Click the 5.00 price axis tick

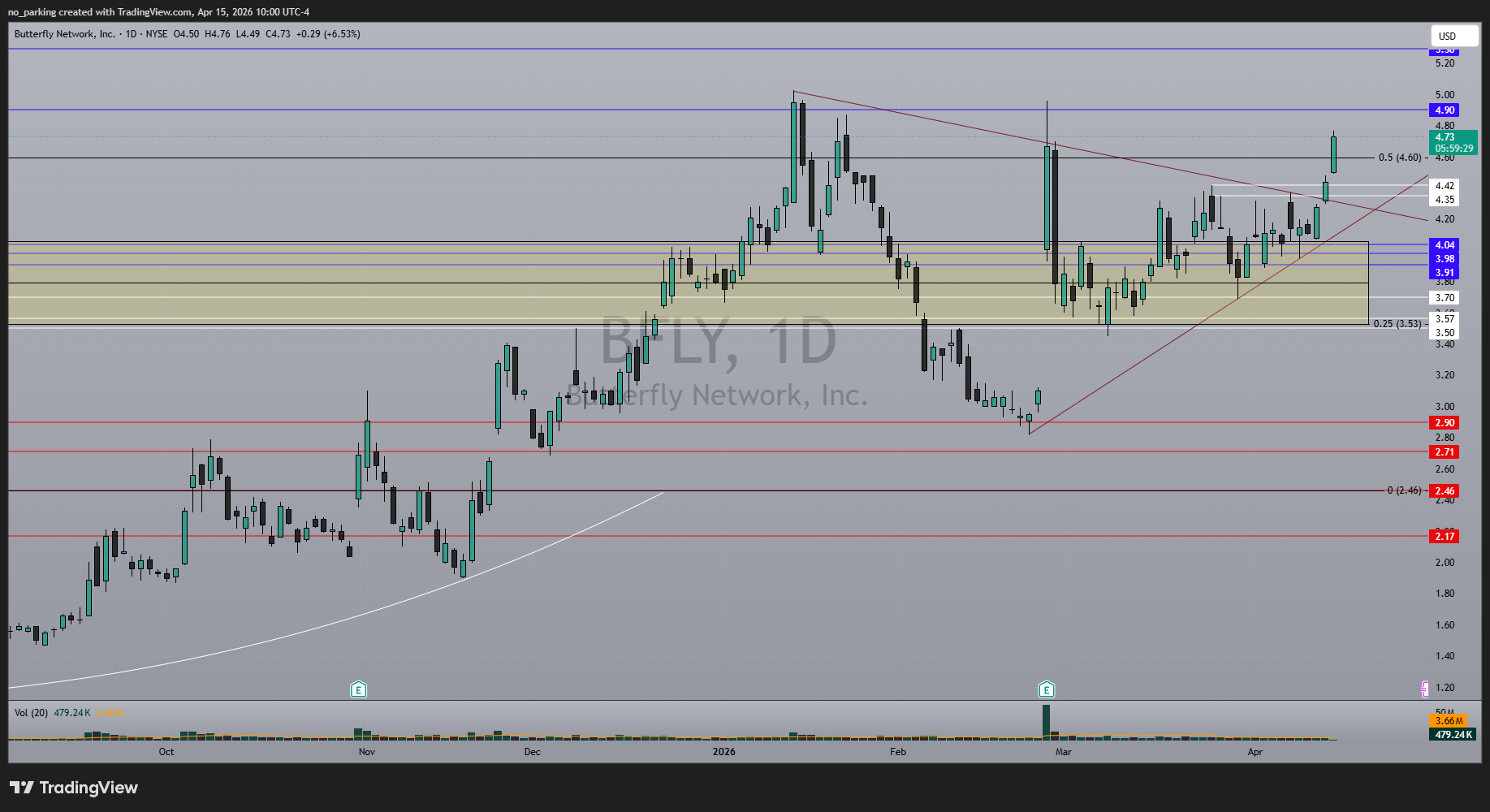pyautogui.click(x=1445, y=95)
